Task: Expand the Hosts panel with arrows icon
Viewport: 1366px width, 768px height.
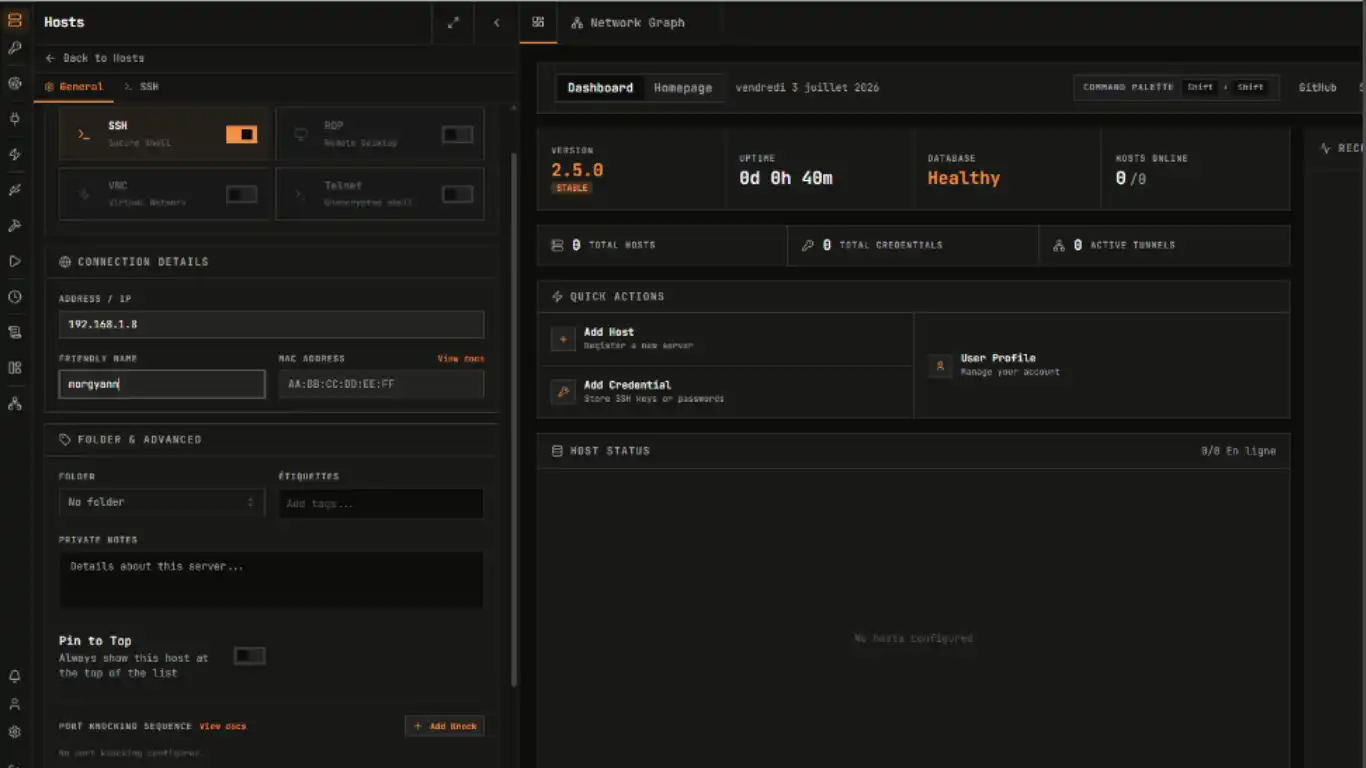Action: [453, 22]
